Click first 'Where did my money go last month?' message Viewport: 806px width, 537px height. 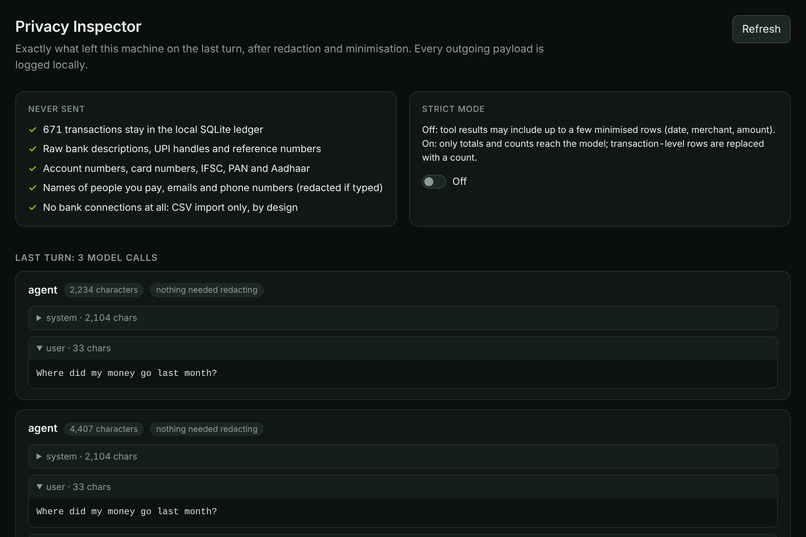[126, 373]
